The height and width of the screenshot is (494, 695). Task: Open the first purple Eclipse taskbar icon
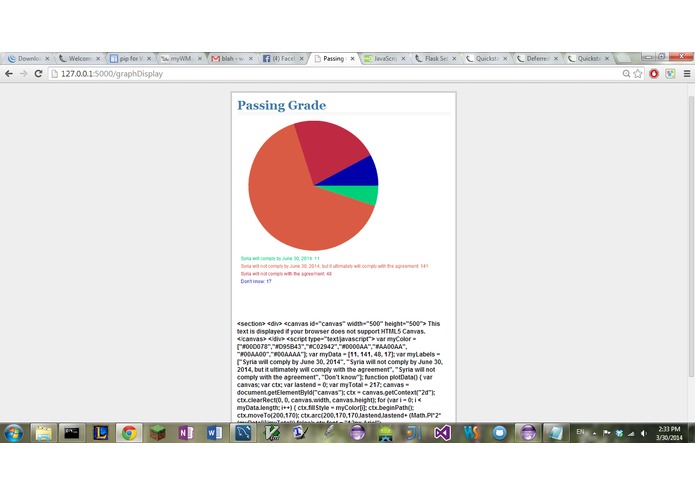tap(357, 433)
